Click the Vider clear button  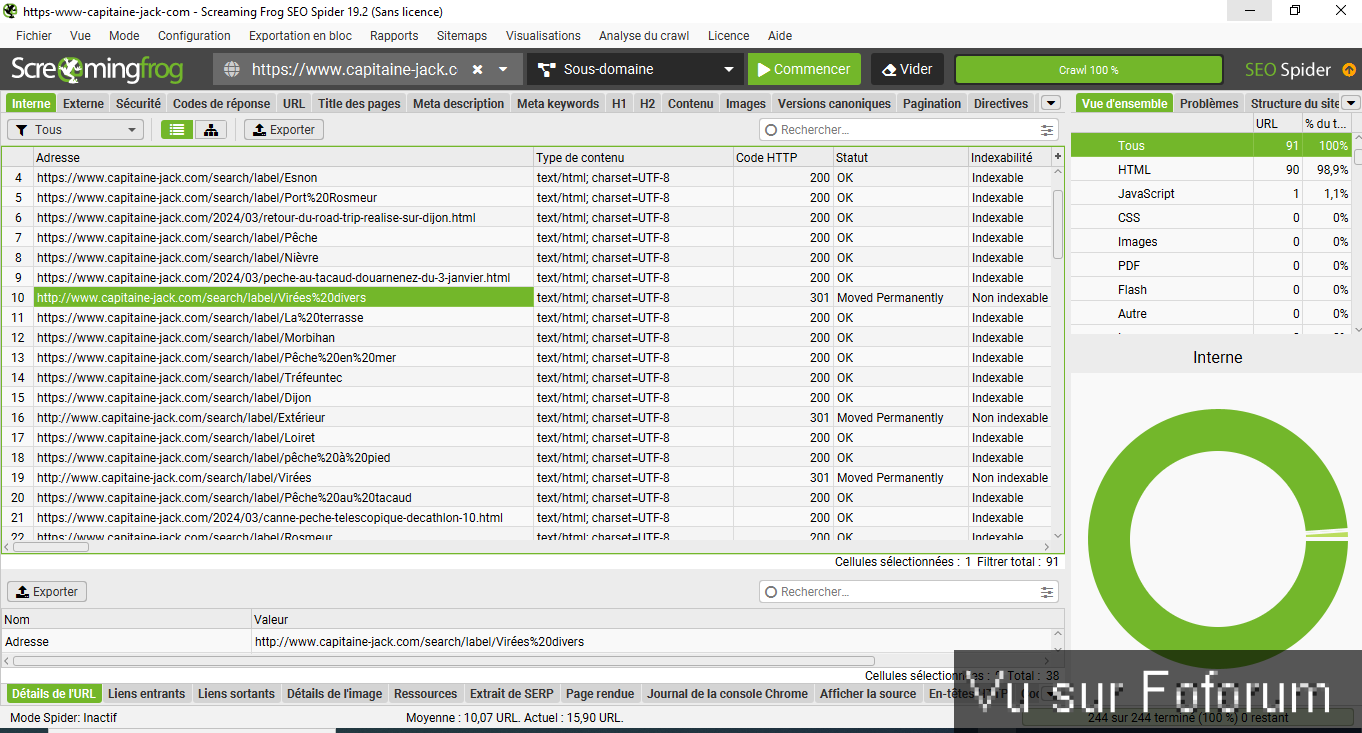[907, 70]
